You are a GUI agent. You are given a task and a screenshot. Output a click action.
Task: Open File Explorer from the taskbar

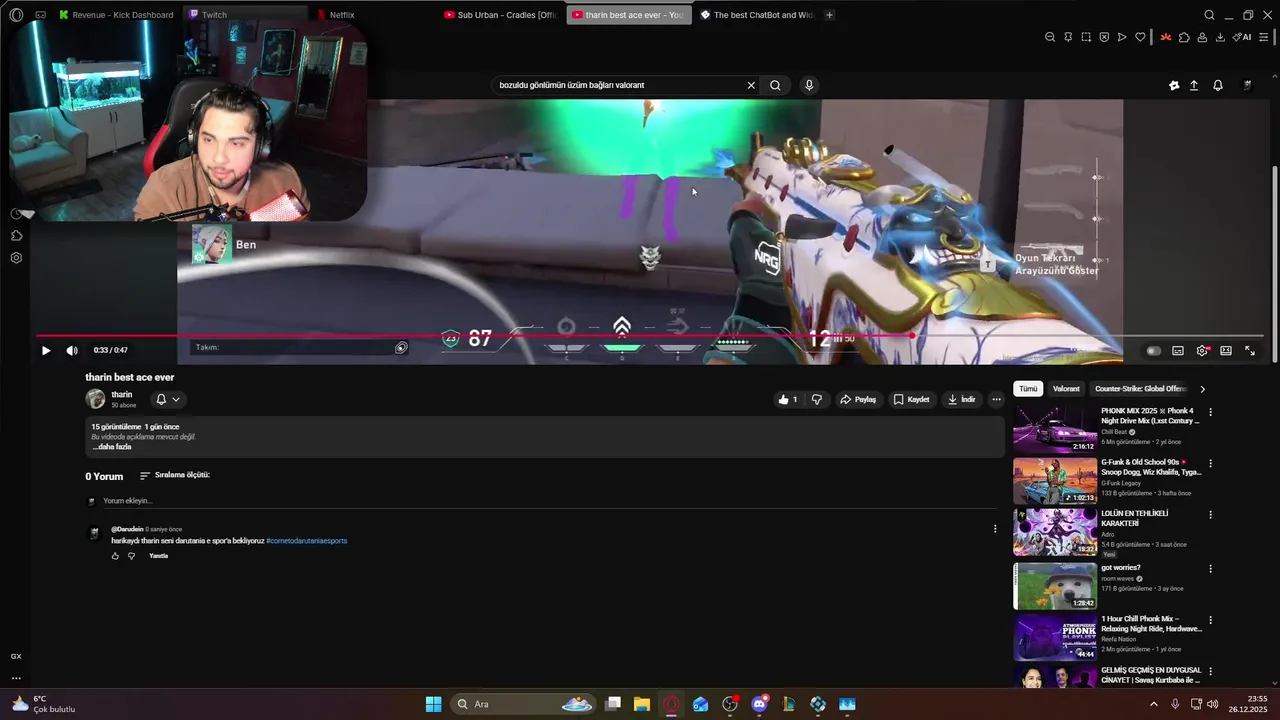642,704
